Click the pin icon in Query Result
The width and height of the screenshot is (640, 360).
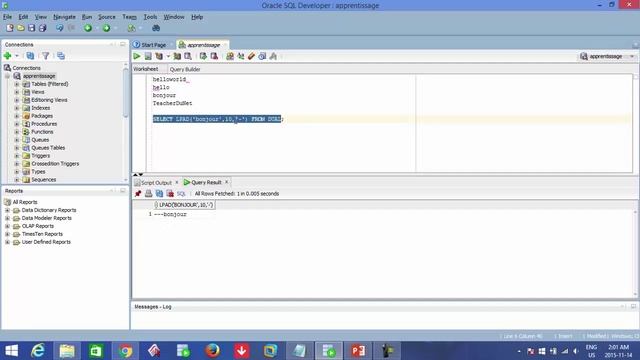[138, 193]
